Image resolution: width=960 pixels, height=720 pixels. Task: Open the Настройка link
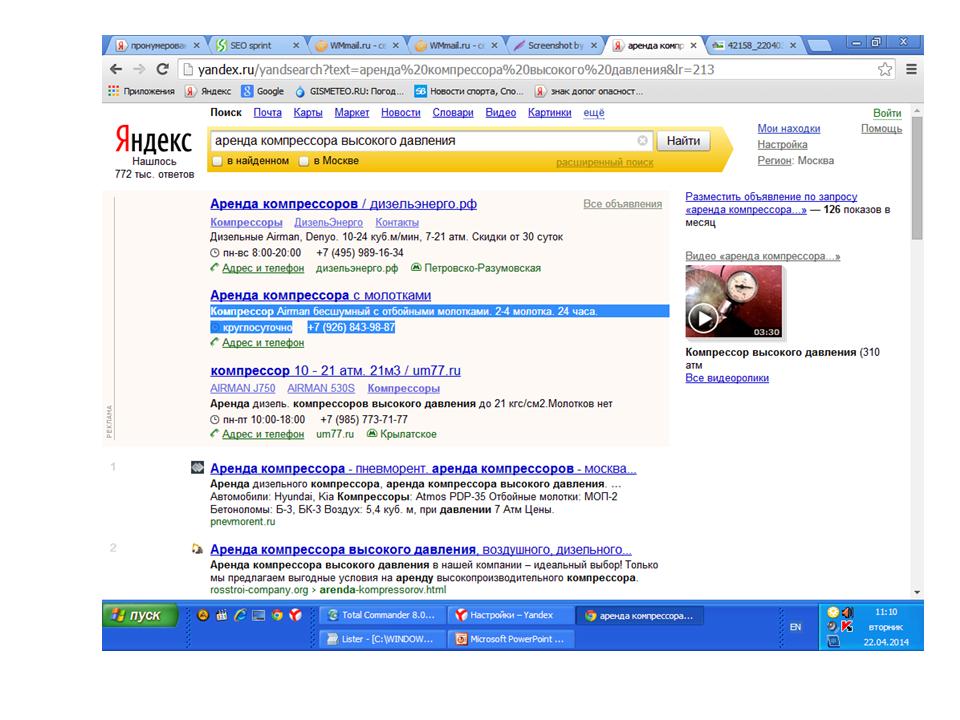(x=782, y=144)
